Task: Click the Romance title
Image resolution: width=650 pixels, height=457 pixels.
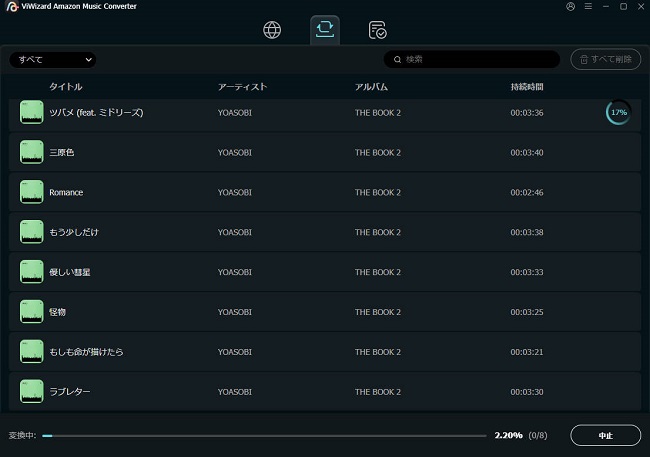Action: pos(66,192)
